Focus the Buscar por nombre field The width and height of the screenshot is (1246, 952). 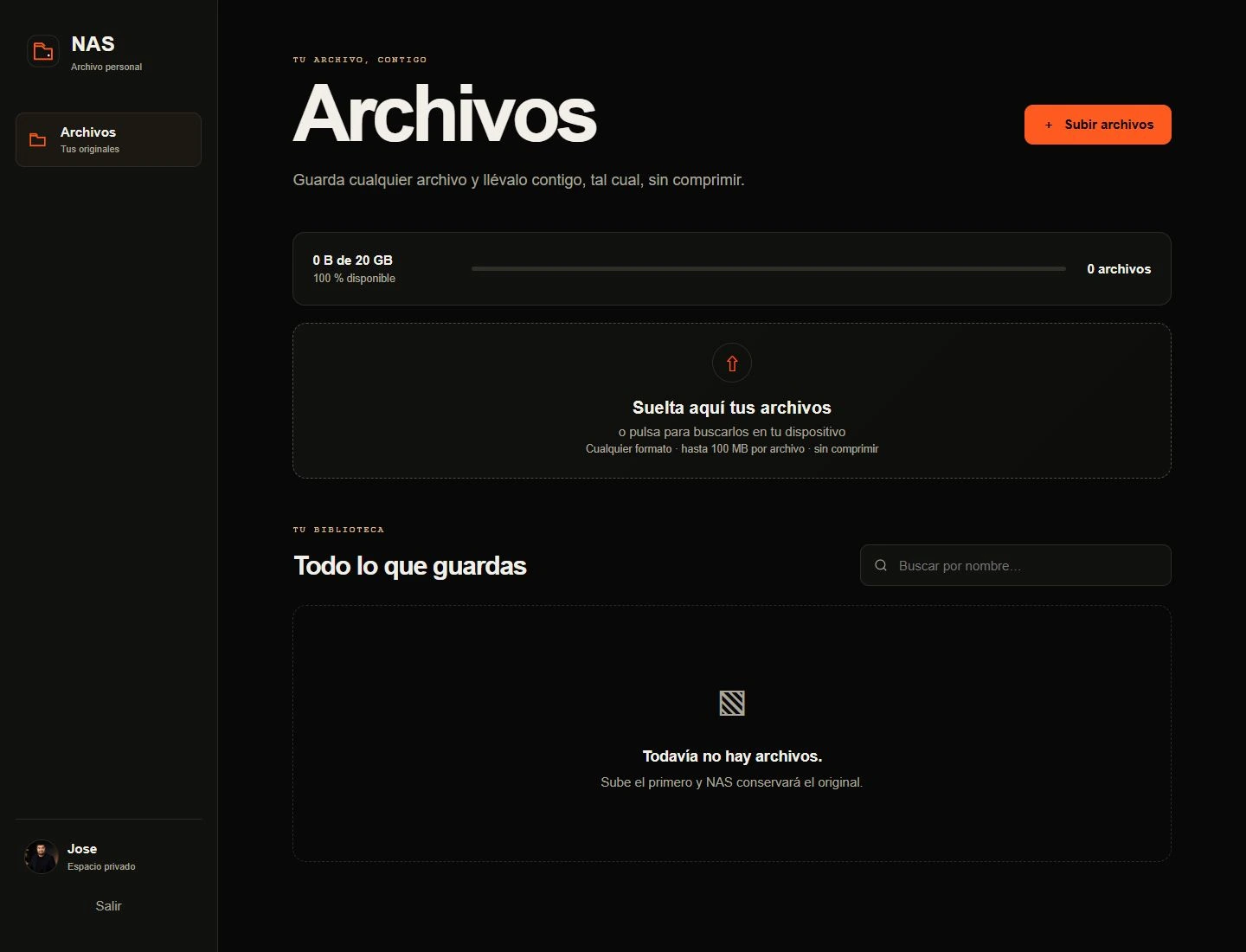[x=1016, y=565]
